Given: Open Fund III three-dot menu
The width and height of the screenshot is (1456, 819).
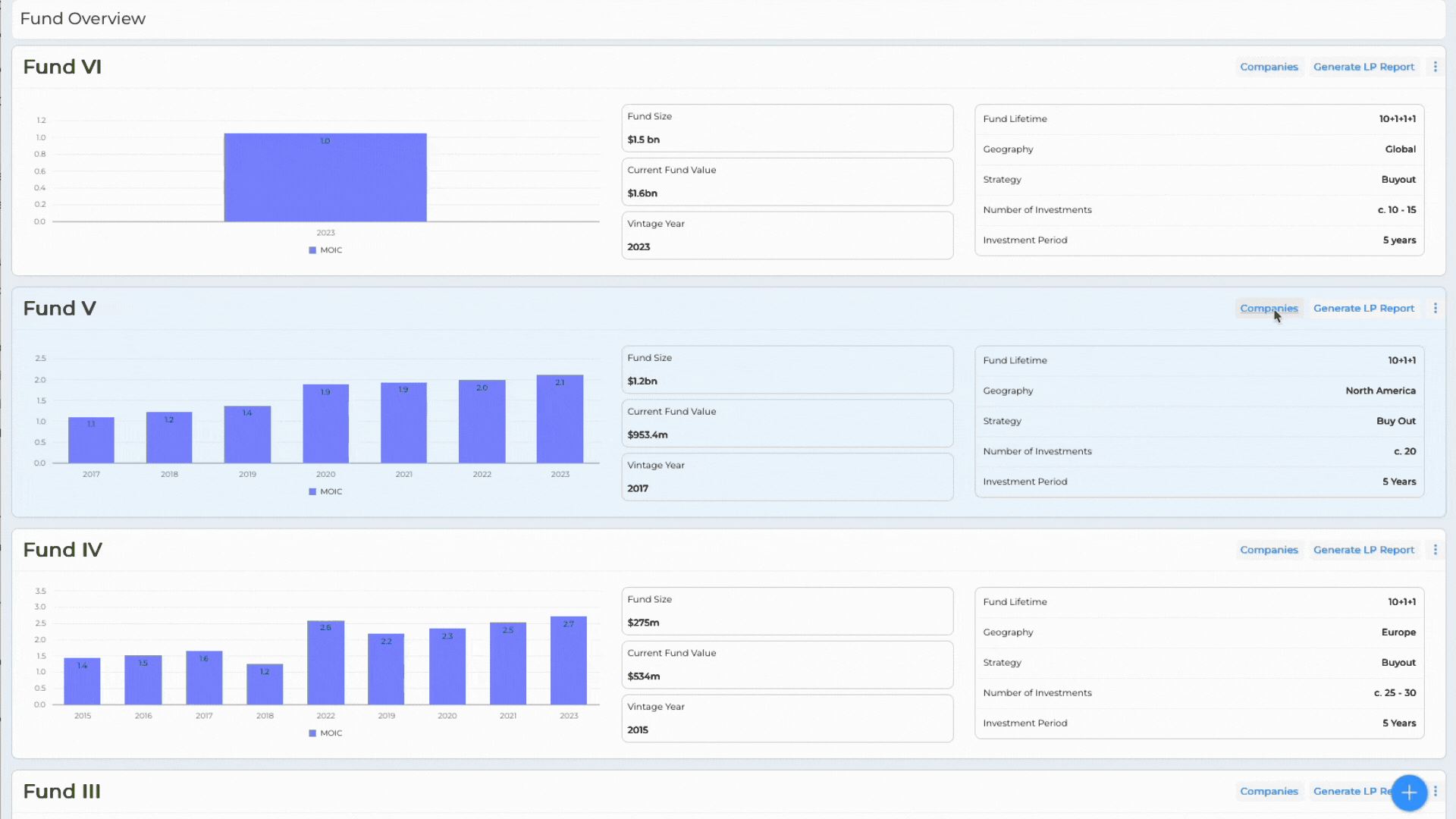Looking at the screenshot, I should click(x=1435, y=791).
